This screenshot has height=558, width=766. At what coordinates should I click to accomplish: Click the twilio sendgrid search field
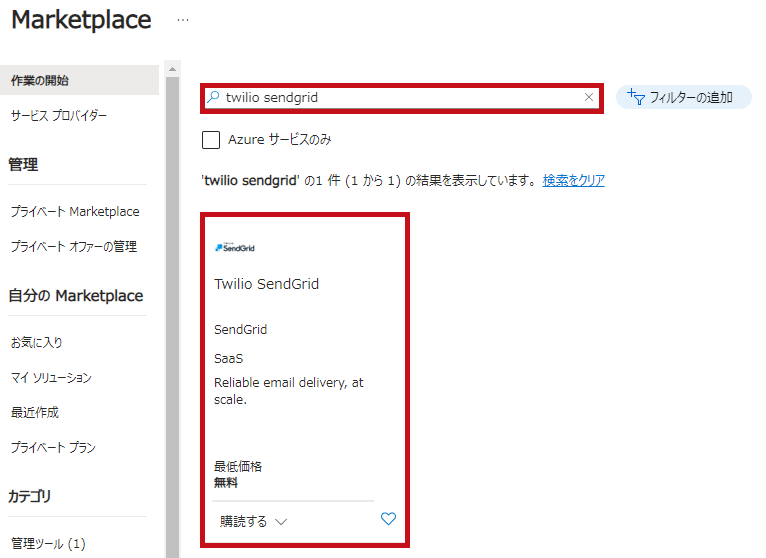click(402, 98)
